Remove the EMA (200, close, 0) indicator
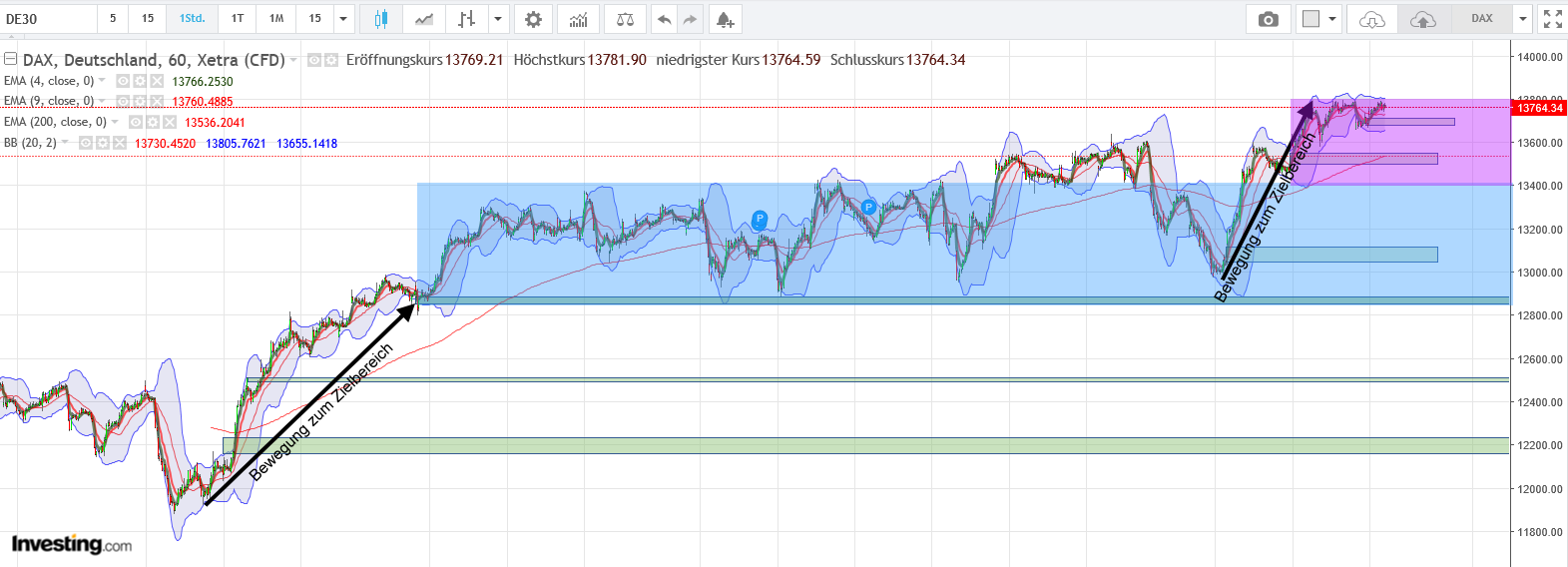The height and width of the screenshot is (567, 1568). coord(170,122)
